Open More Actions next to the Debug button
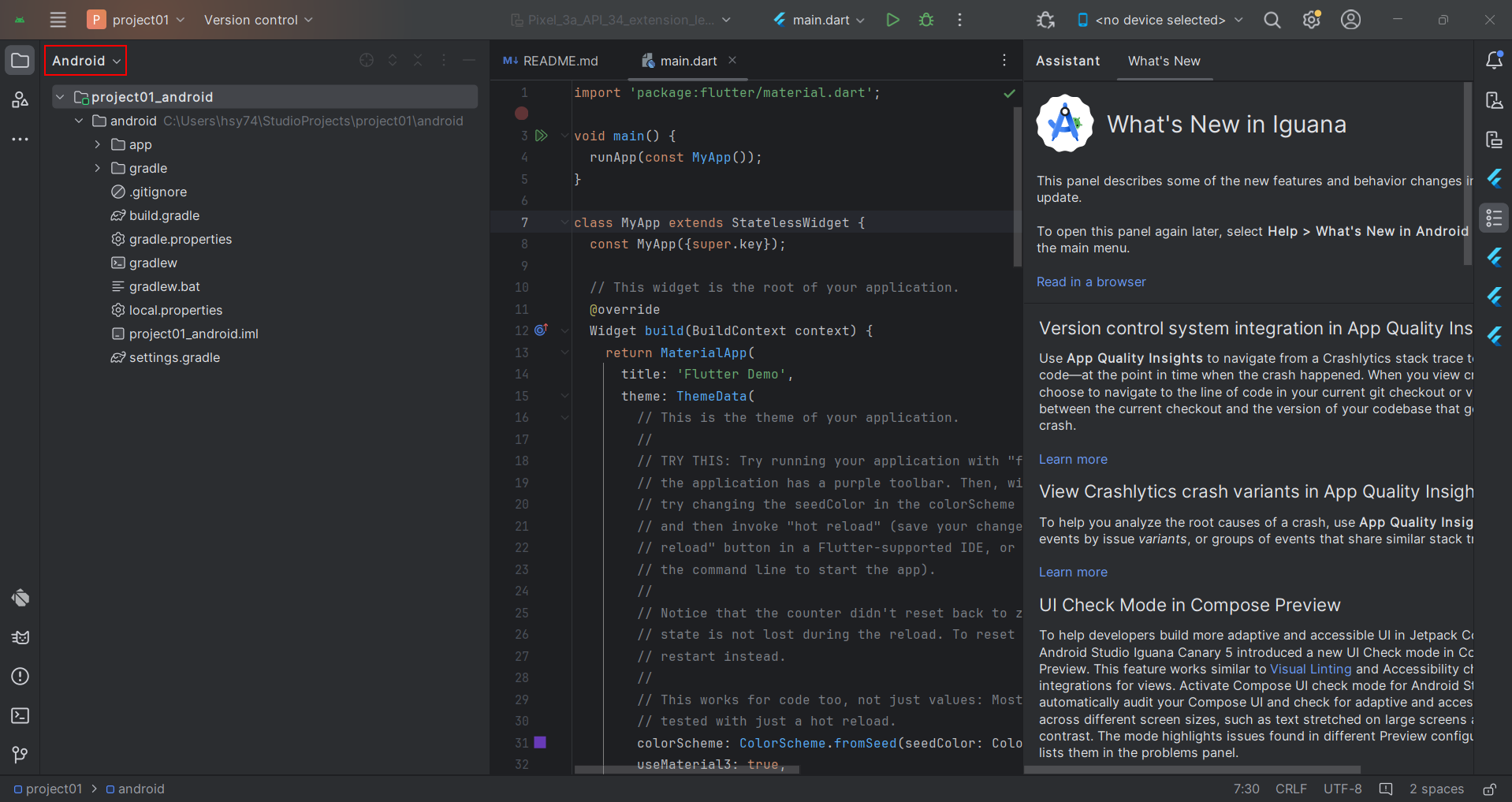Screen dimensions: 1512x802 (959, 20)
